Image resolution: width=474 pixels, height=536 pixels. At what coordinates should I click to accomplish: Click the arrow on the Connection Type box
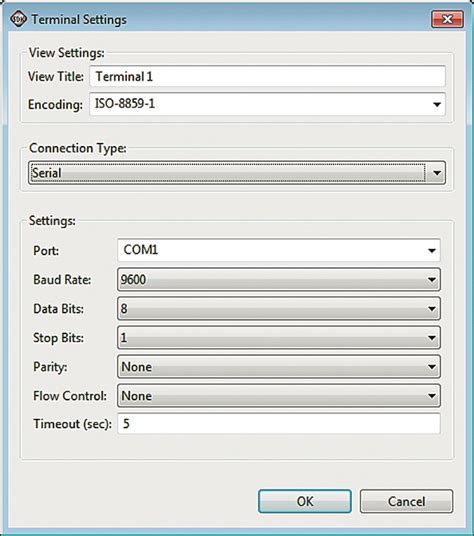click(x=436, y=173)
